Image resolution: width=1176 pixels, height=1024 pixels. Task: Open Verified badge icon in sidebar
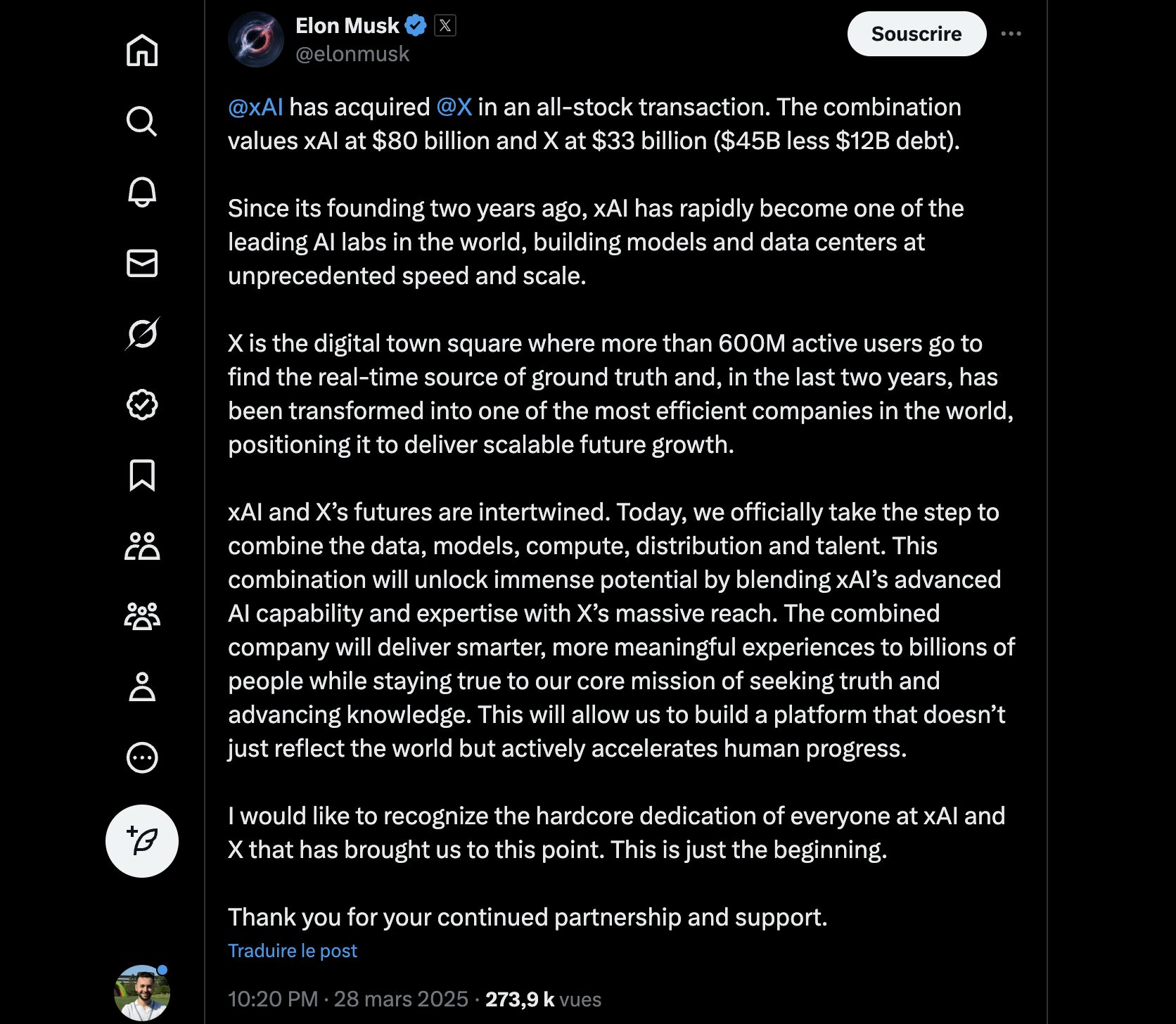click(x=142, y=404)
